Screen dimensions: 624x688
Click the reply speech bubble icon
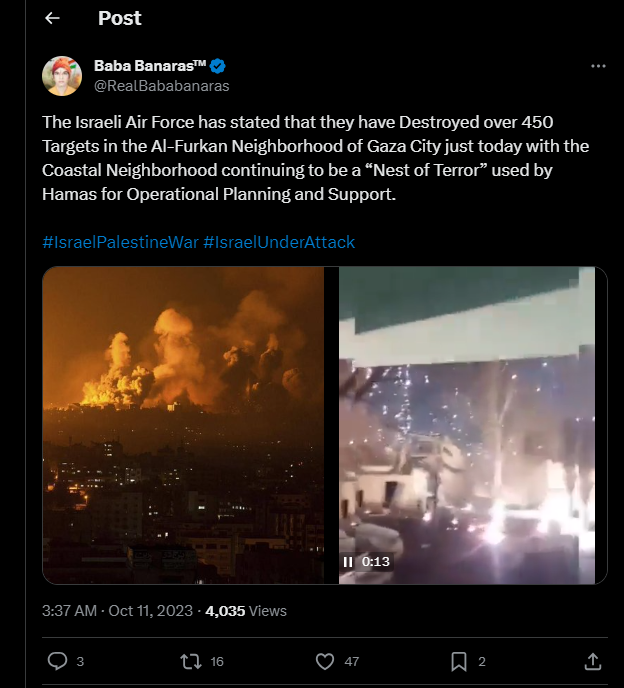pos(58,661)
